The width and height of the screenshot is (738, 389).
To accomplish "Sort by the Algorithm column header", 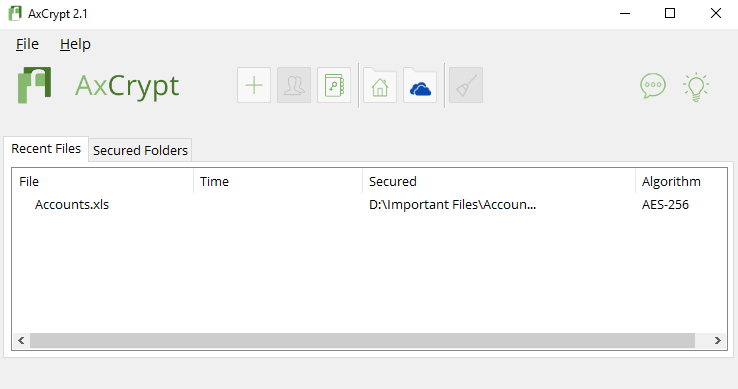I will (681, 181).
